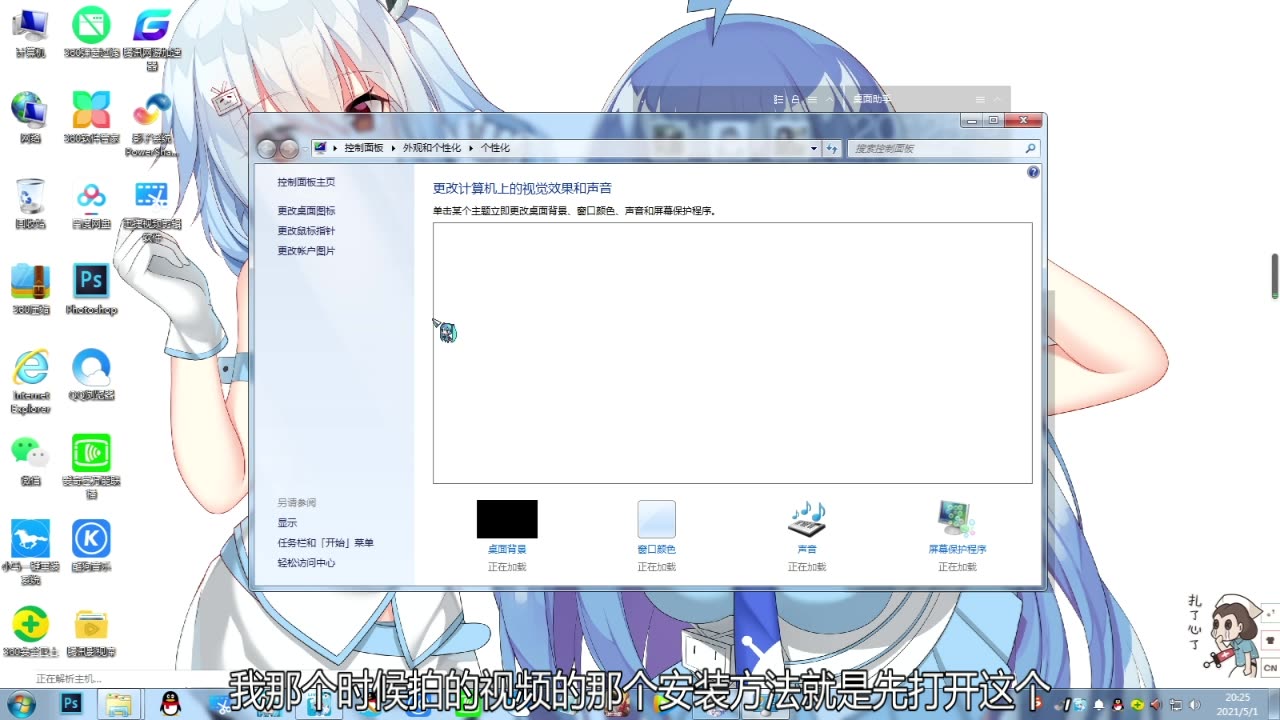Click the CN language indicator at right
This screenshot has height=720, width=1280.
click(1270, 667)
